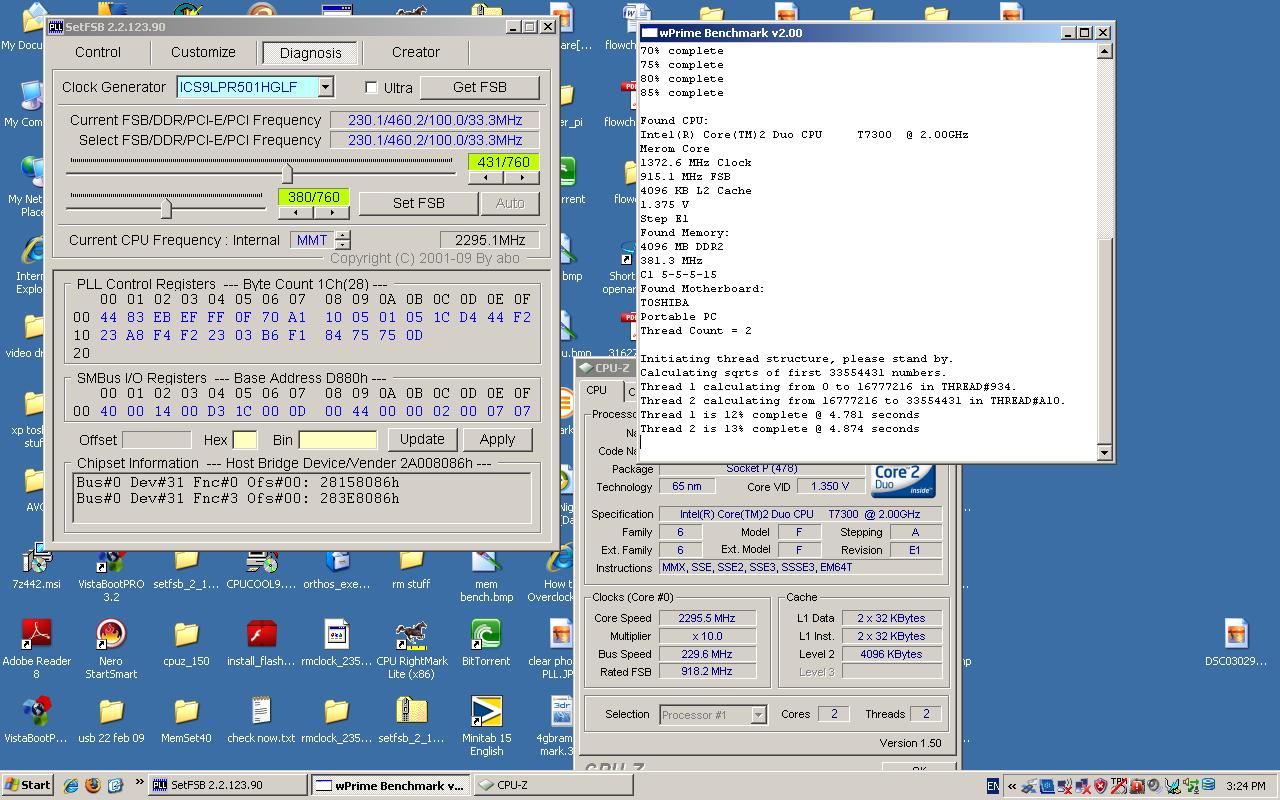Click the TPM tray icon
This screenshot has width=1280, height=800.
[1119, 785]
